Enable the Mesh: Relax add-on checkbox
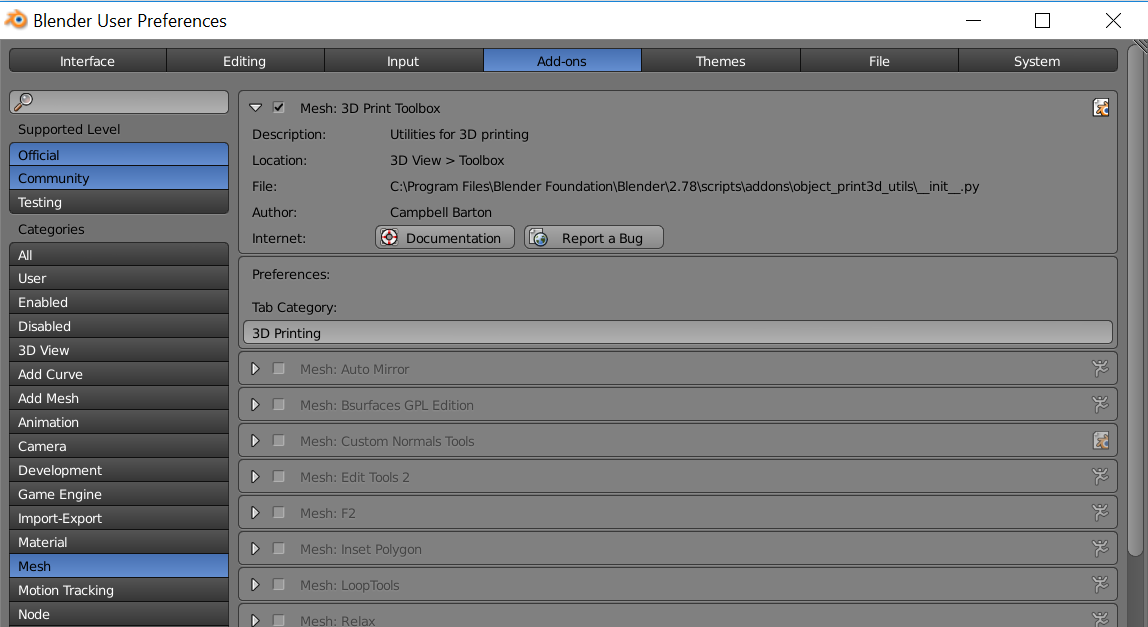 tap(278, 620)
